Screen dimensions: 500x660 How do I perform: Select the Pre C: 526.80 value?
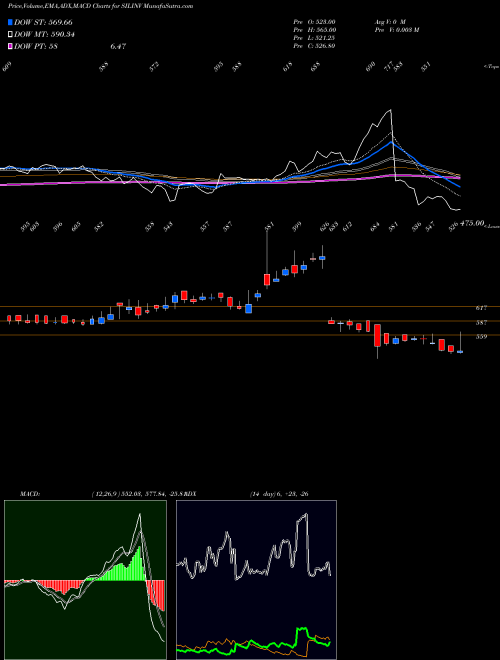coord(314,46)
